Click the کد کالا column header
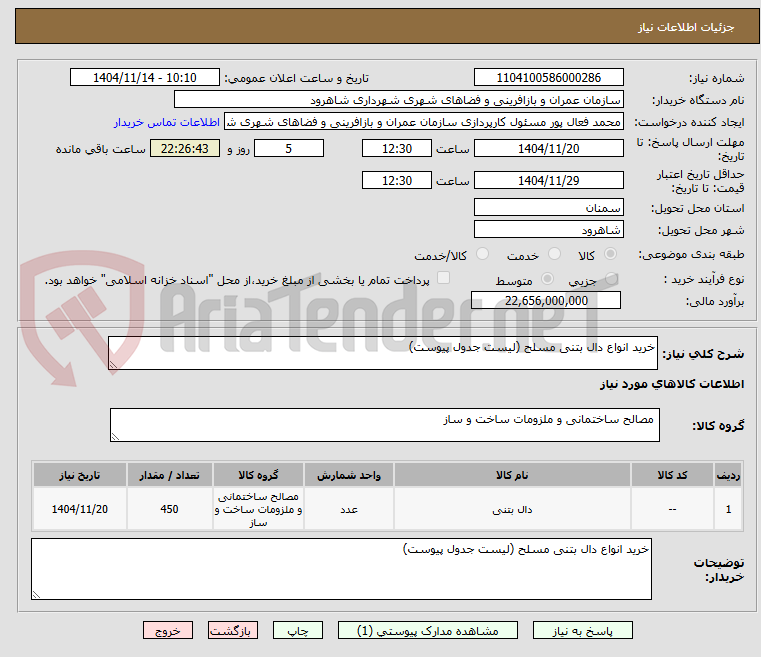This screenshot has width=761, height=657. pyautogui.click(x=672, y=475)
